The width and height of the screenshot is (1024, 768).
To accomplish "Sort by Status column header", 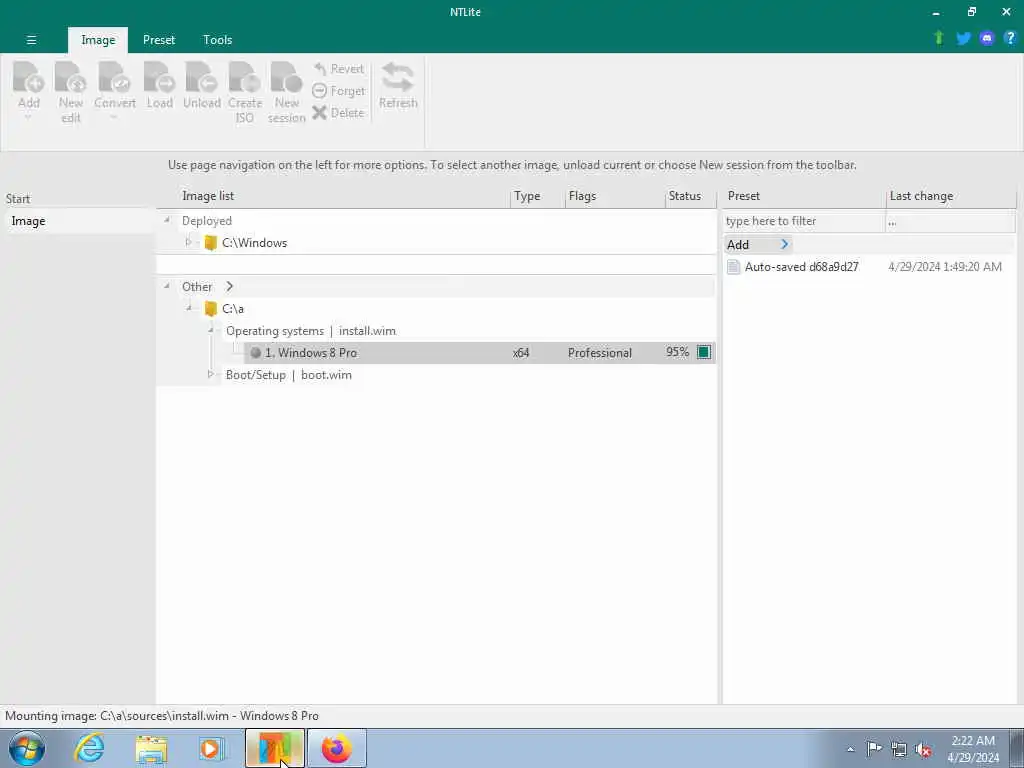I will coord(684,196).
